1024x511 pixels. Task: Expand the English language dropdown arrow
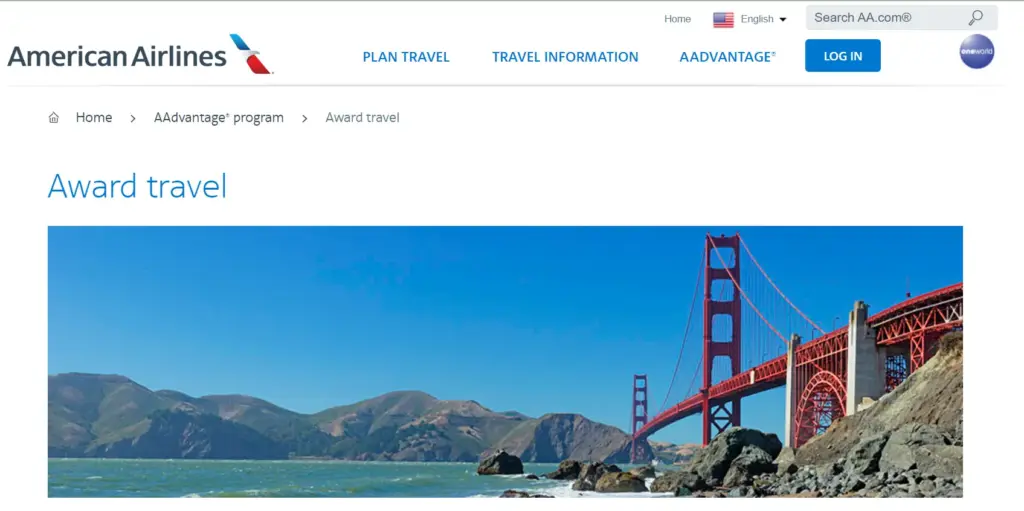point(783,20)
